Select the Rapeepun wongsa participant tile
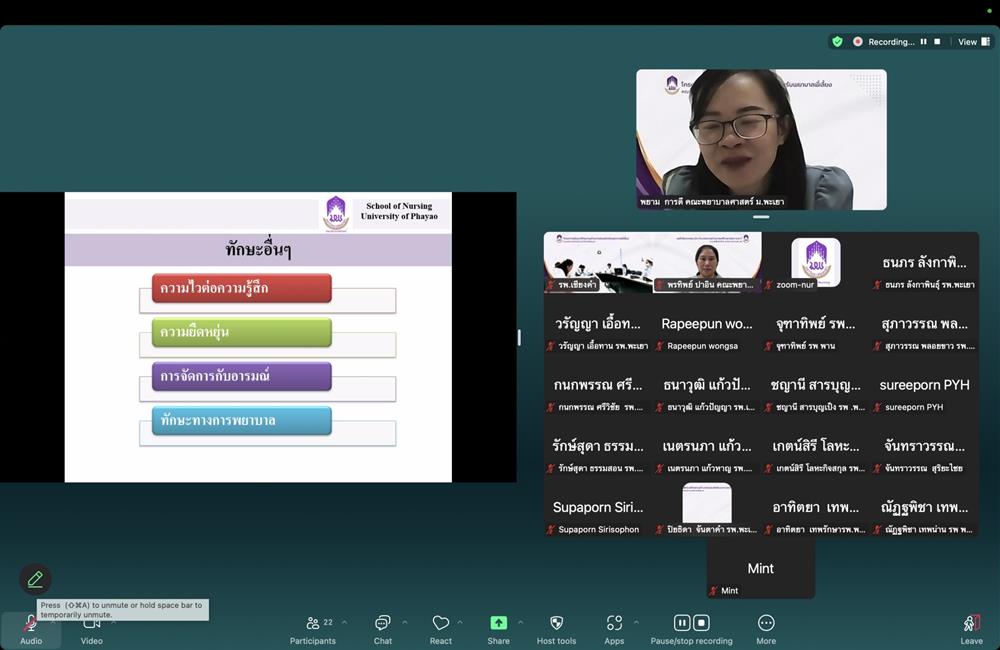This screenshot has height=650, width=1000. 707,333
